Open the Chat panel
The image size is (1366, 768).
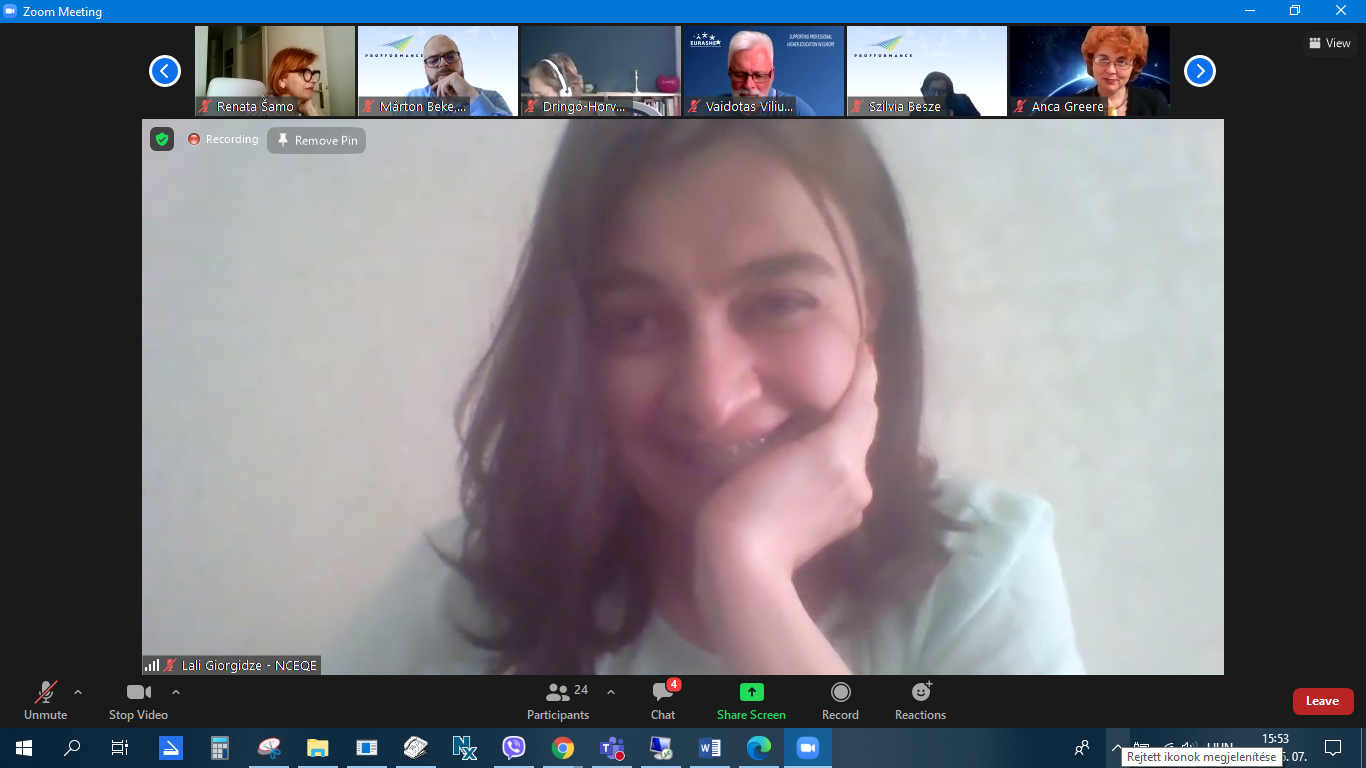663,700
